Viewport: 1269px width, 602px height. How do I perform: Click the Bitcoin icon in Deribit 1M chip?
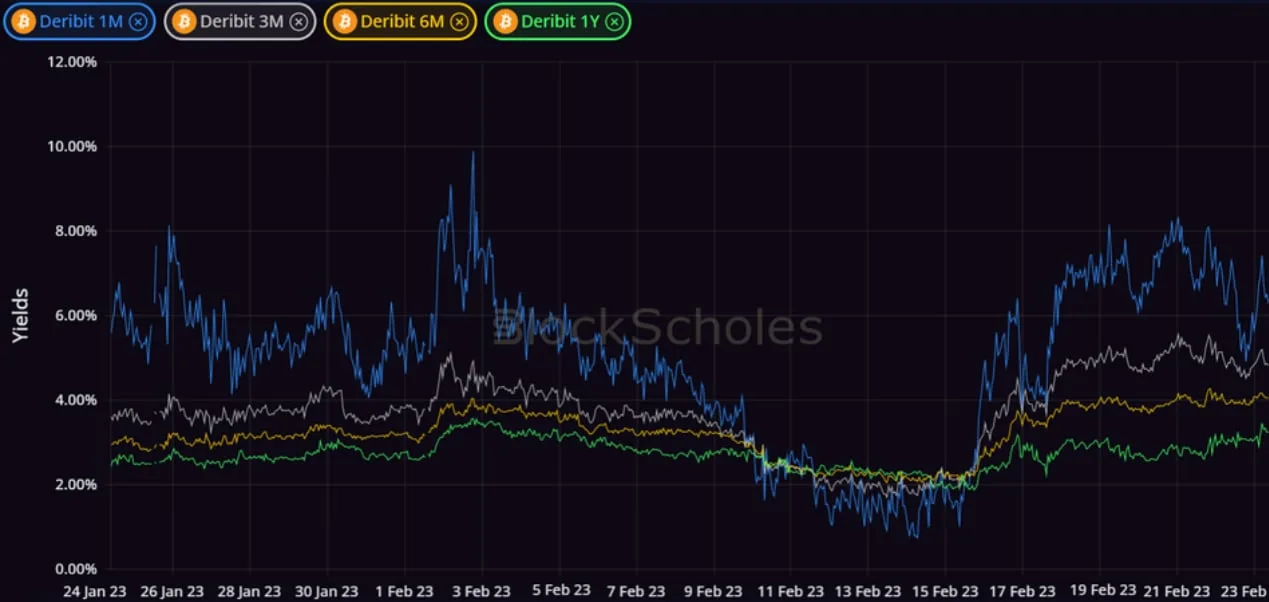(24, 21)
